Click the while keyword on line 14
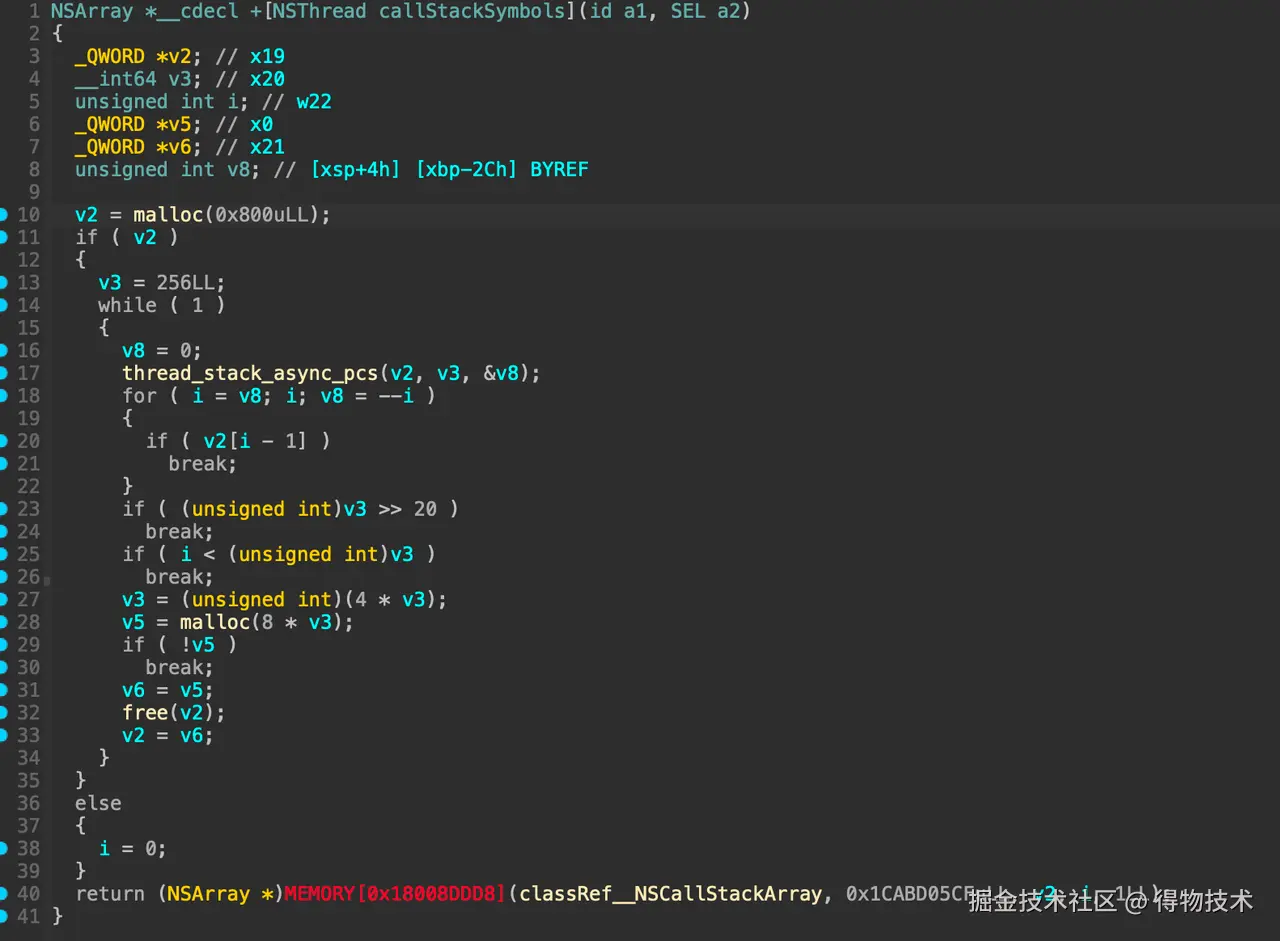This screenshot has width=1280, height=941. [x=127, y=306]
